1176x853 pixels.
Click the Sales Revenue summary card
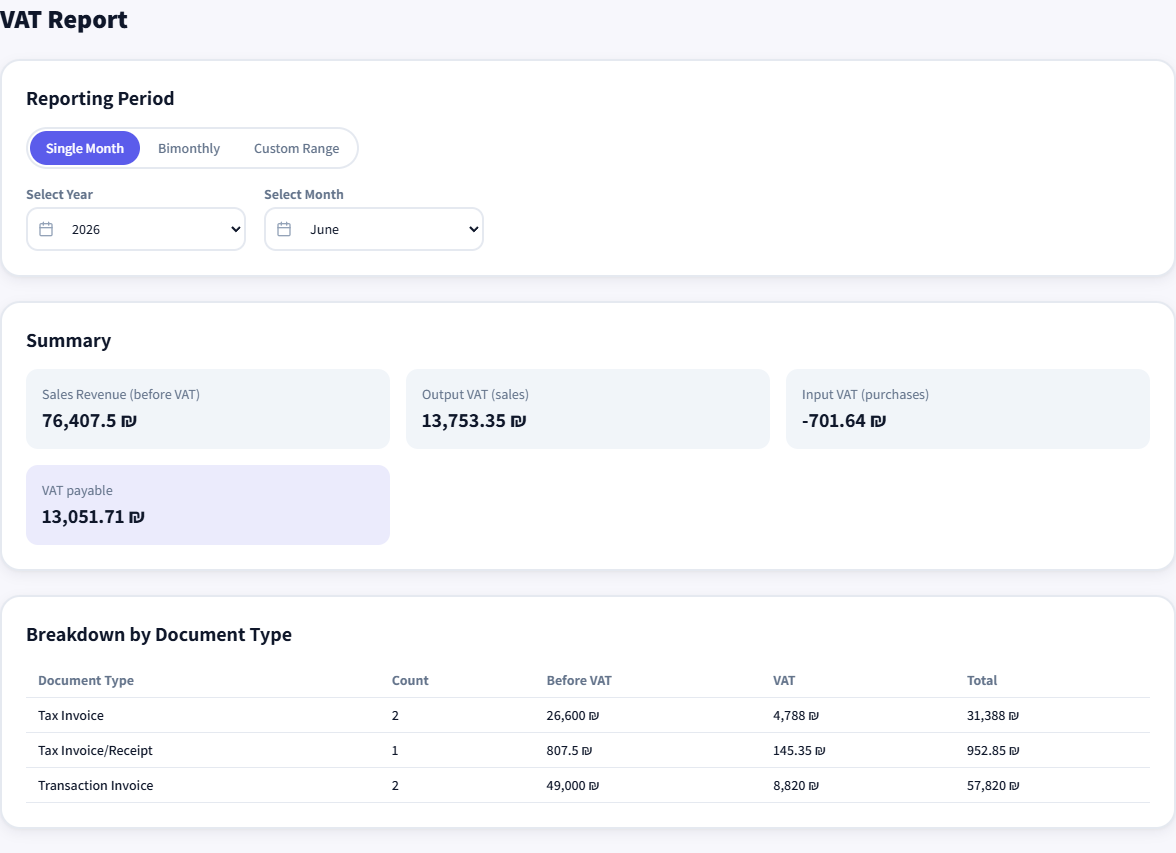[x=208, y=409]
